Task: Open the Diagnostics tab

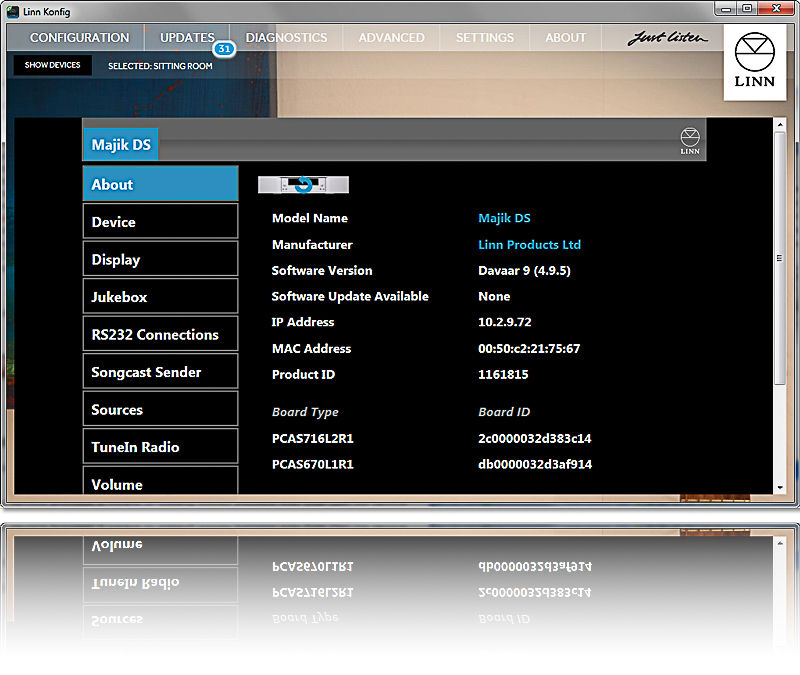Action: tap(286, 38)
